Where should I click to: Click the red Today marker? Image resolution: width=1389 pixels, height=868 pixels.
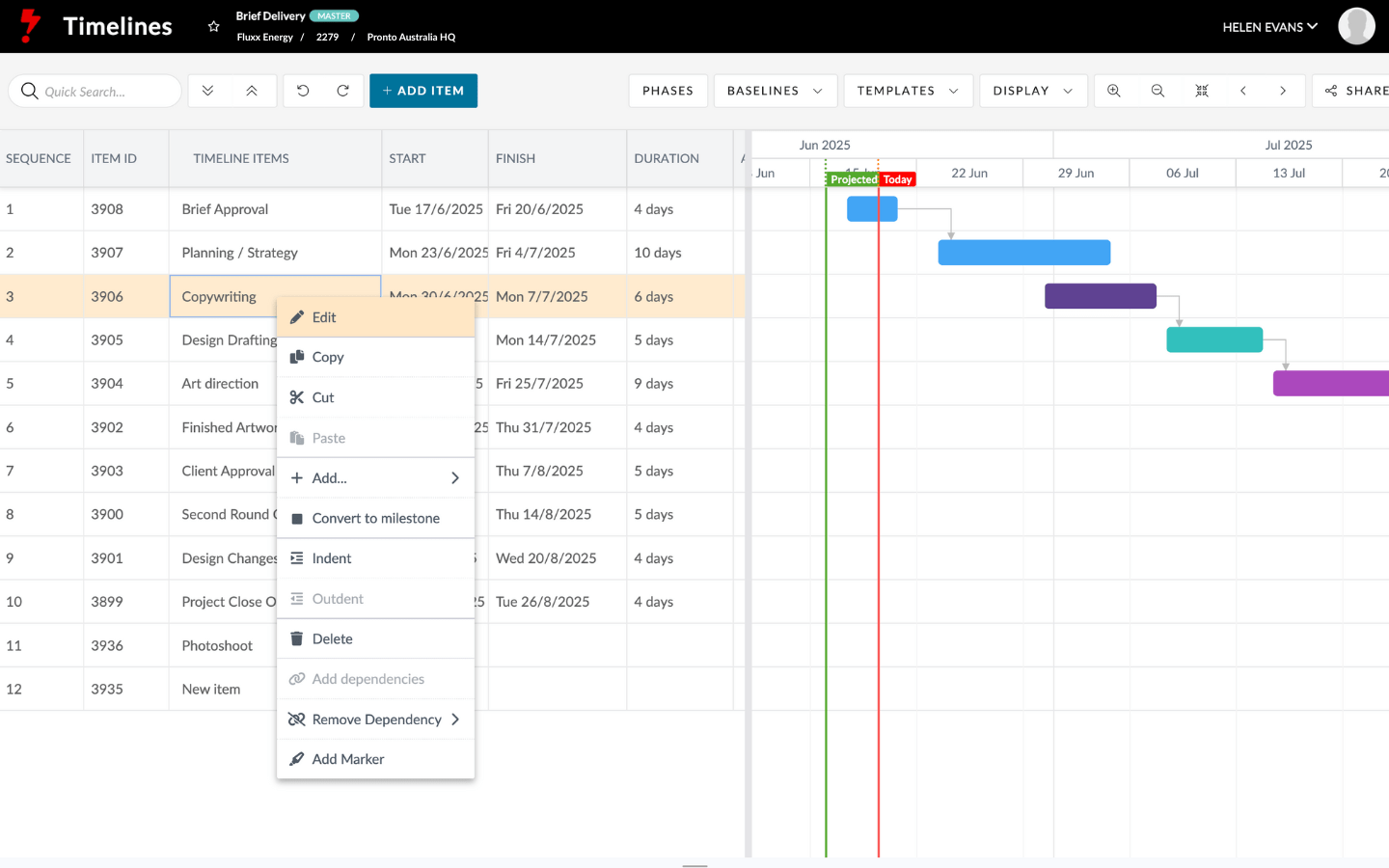tap(897, 179)
